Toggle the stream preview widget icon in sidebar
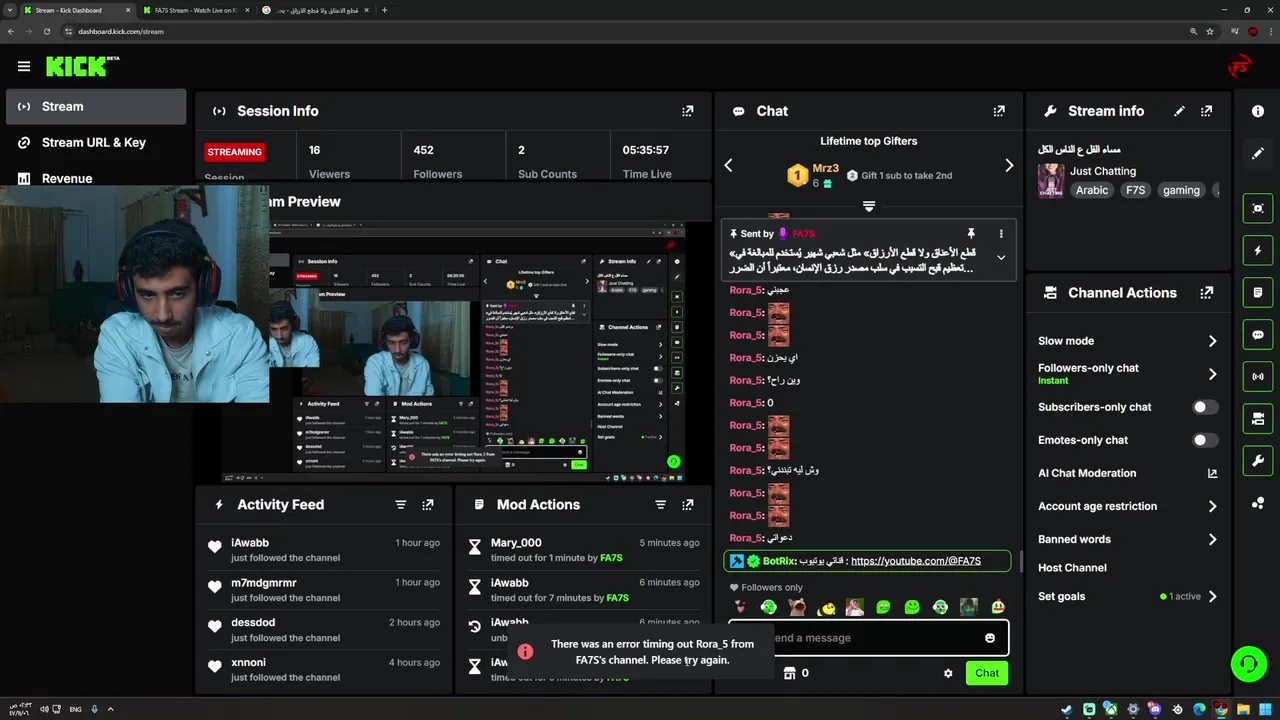 [1258, 208]
